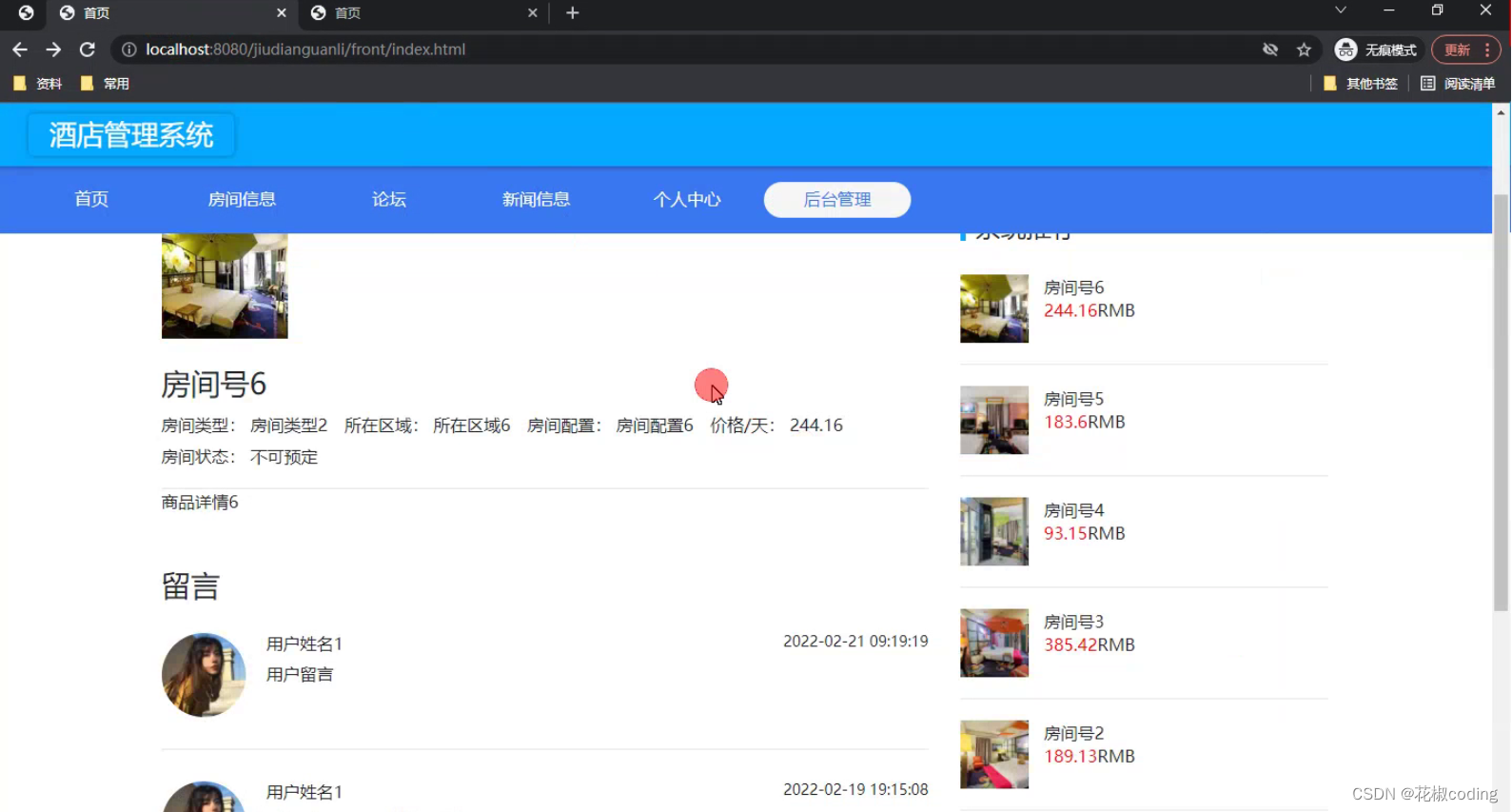Close the second 首页 tab

533,12
